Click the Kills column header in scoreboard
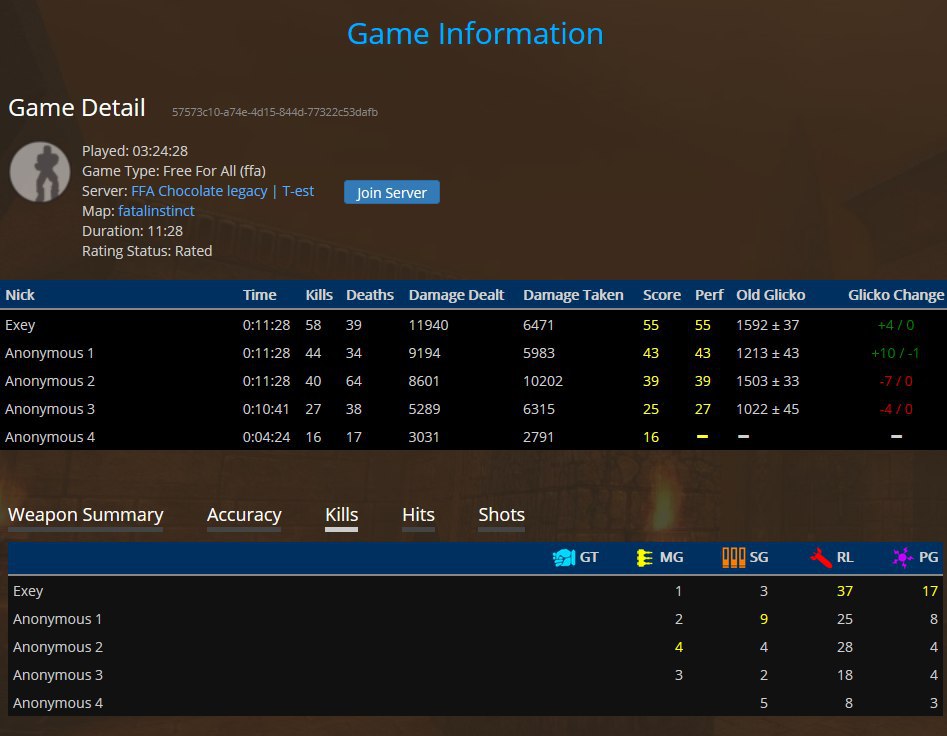Screen dimensions: 947x736 pos(319,295)
